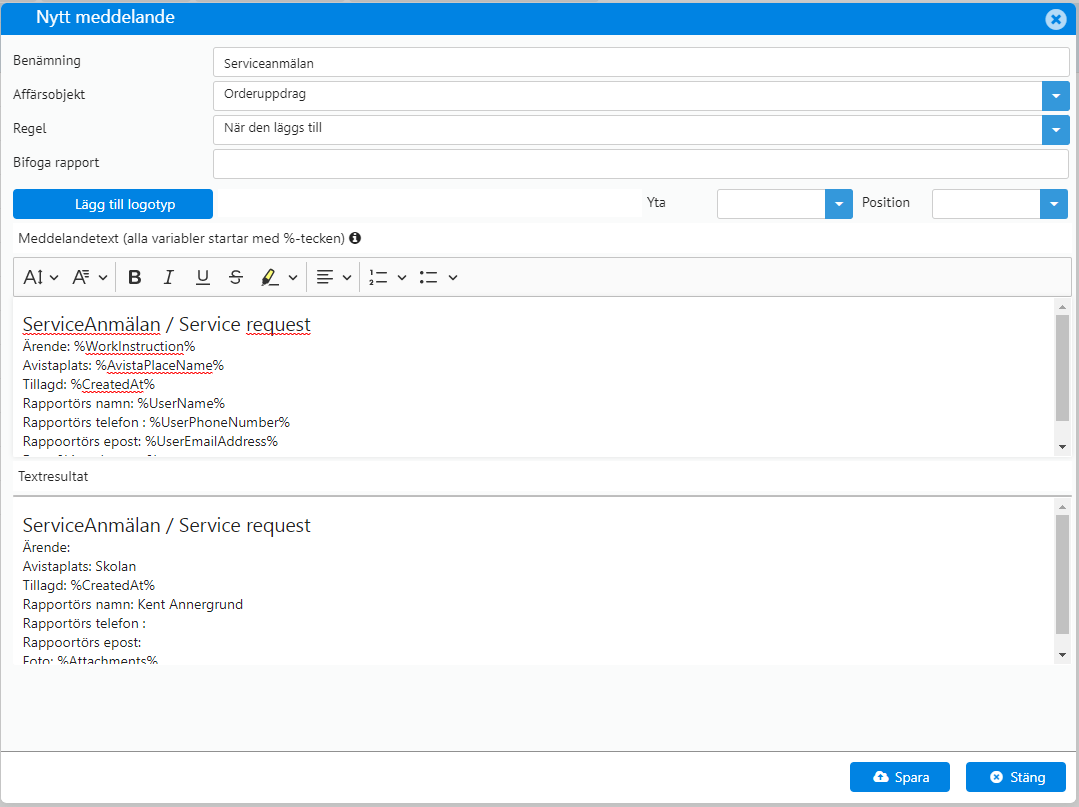Apply highlight marker color to text
The image size is (1079, 807).
pos(269,277)
